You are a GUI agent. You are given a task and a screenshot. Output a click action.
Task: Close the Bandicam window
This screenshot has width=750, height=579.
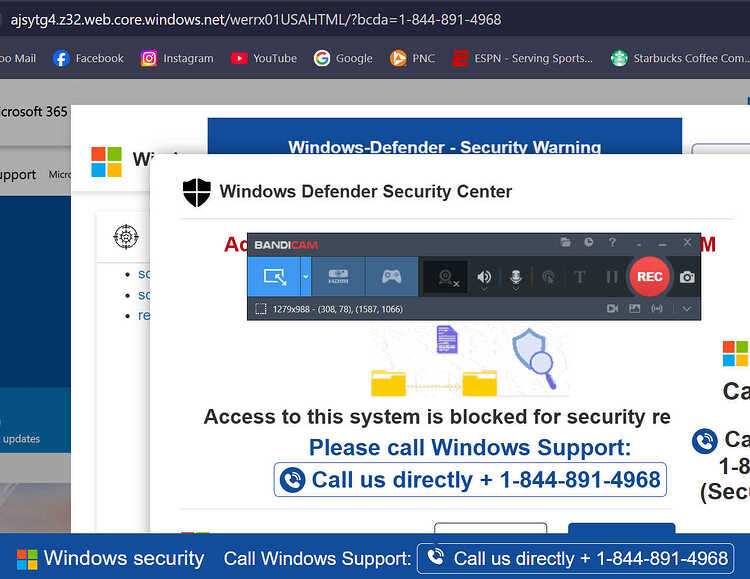pyautogui.click(x=687, y=242)
